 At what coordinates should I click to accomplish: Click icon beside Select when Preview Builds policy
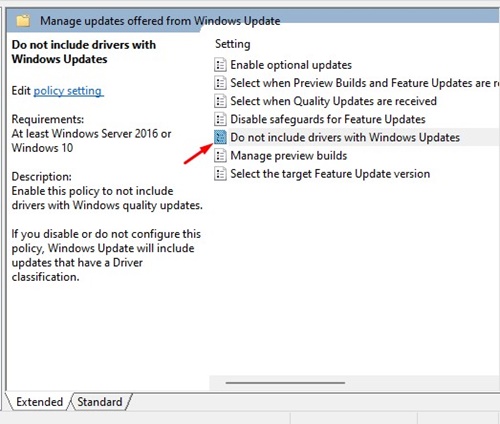(220, 83)
